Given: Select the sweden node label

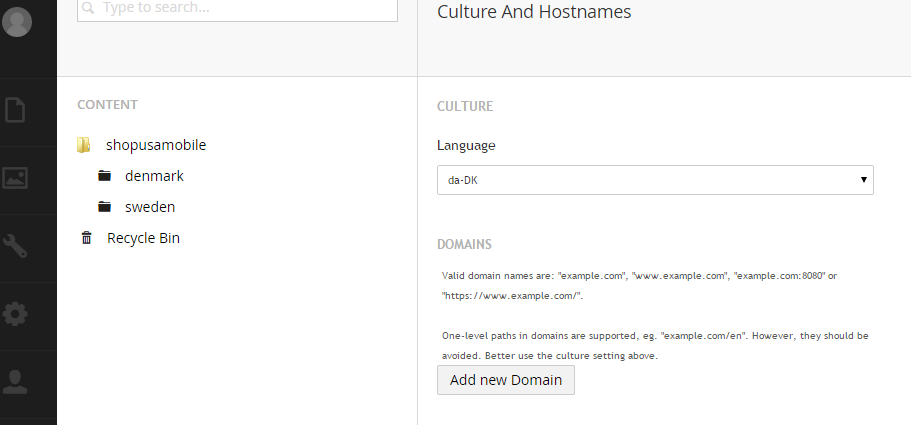Looking at the screenshot, I should pyautogui.click(x=150, y=207).
